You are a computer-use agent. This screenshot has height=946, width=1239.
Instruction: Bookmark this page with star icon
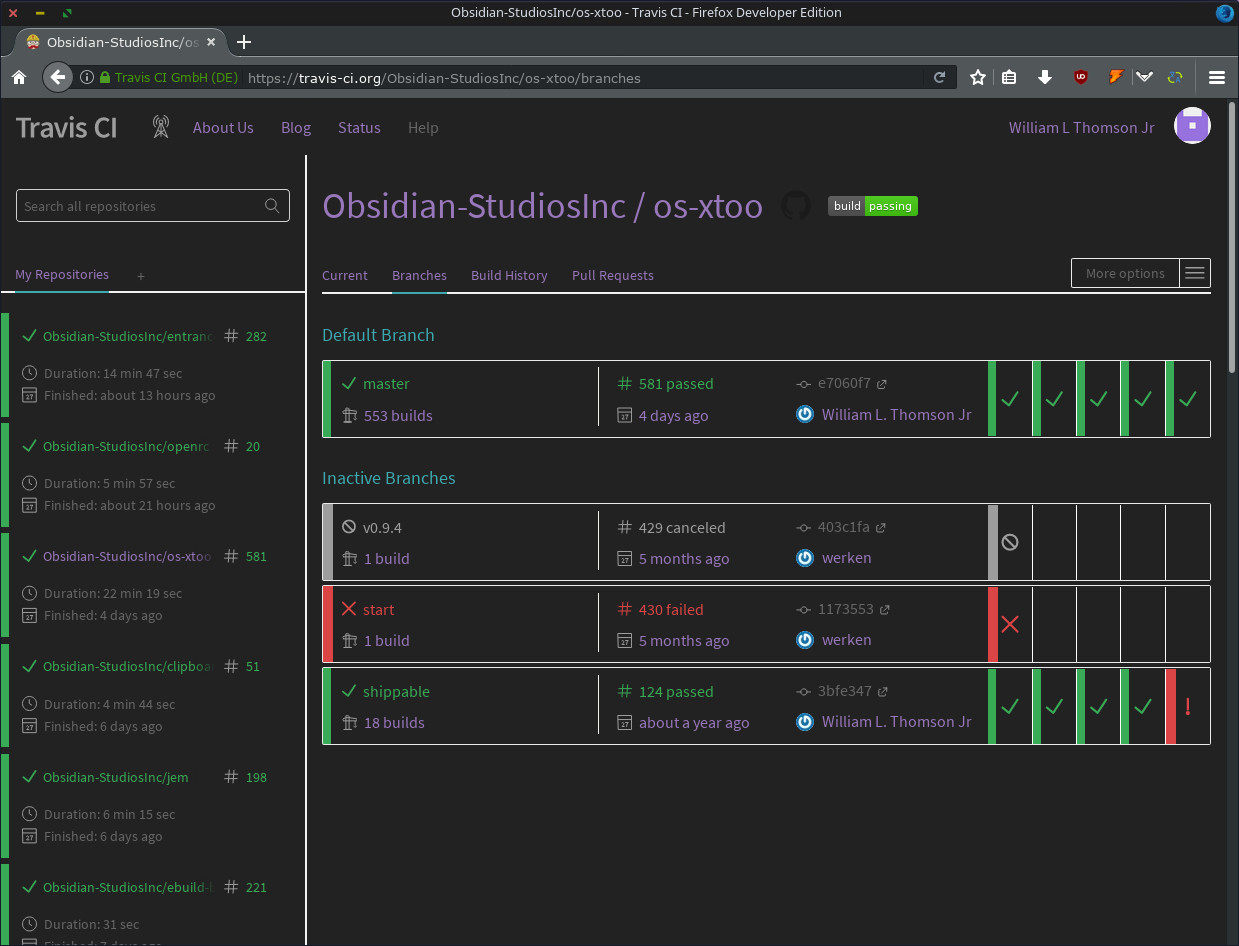(978, 77)
